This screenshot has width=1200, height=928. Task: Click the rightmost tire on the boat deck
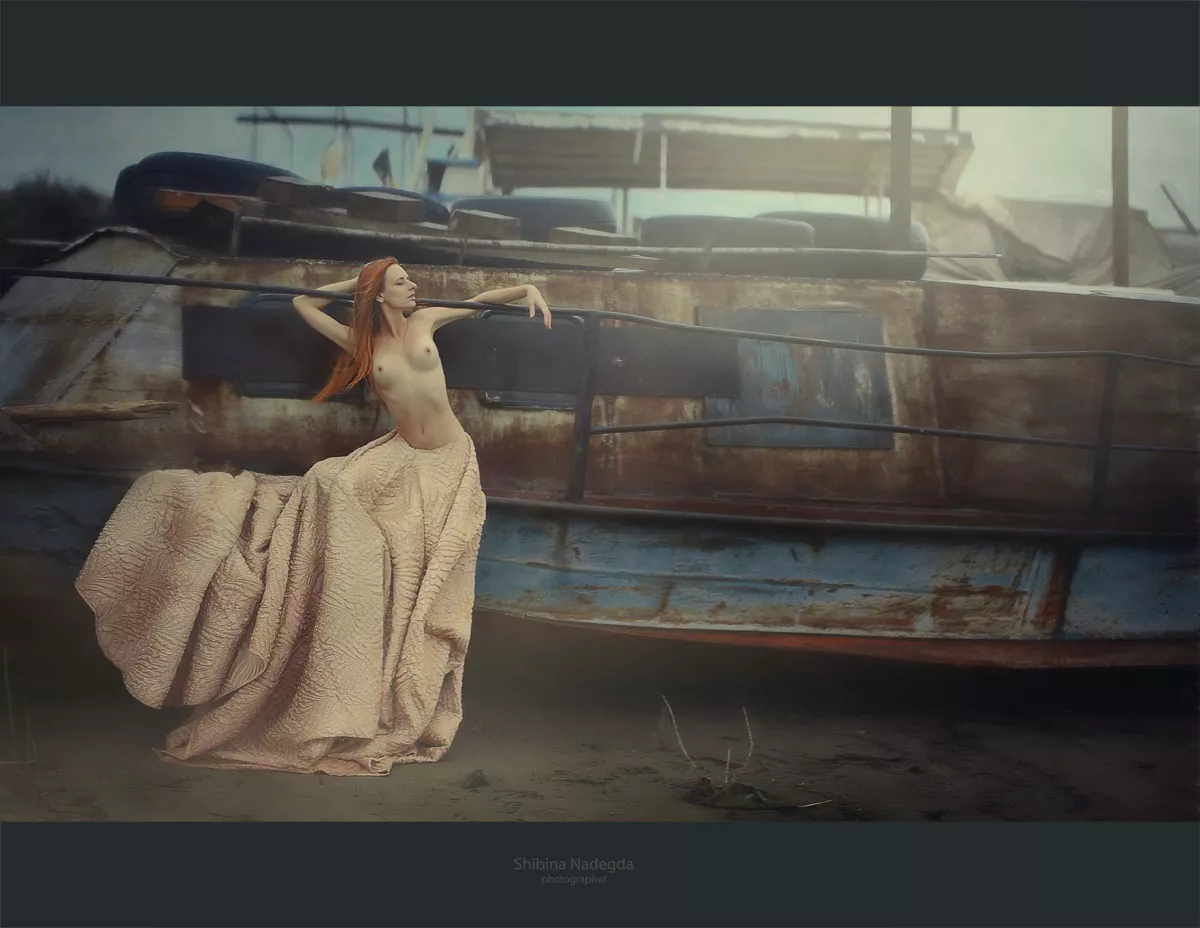tap(840, 232)
